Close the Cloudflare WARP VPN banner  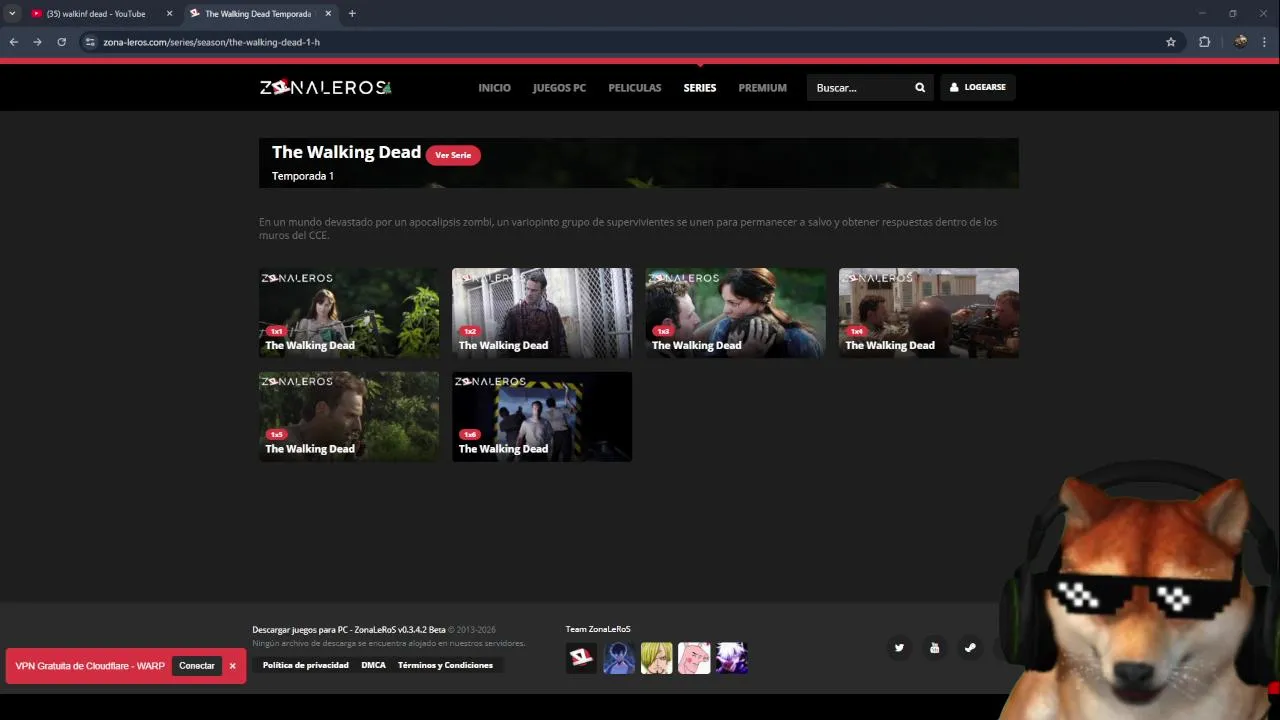pos(232,666)
